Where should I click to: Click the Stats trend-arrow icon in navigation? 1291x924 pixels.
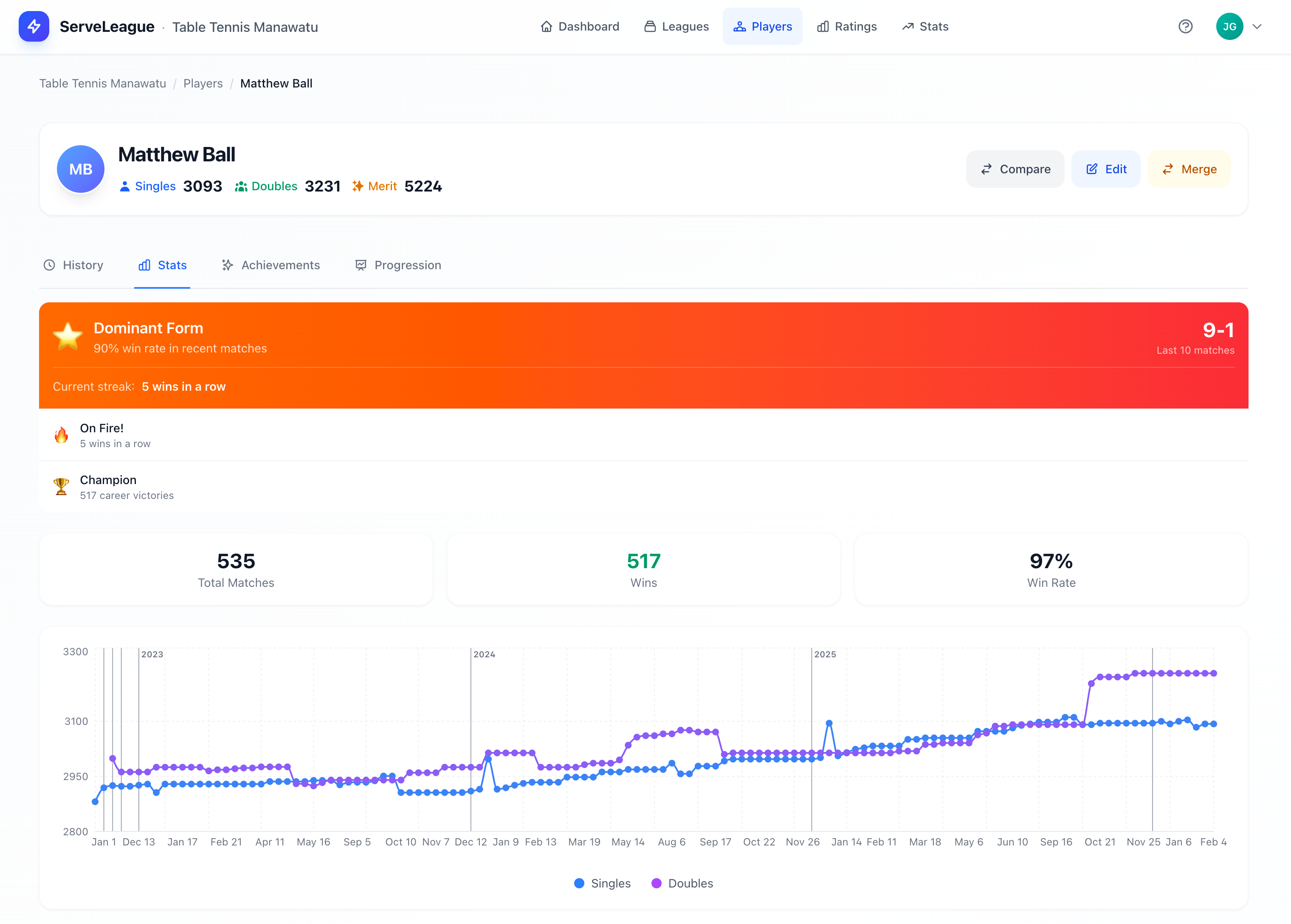907,26
